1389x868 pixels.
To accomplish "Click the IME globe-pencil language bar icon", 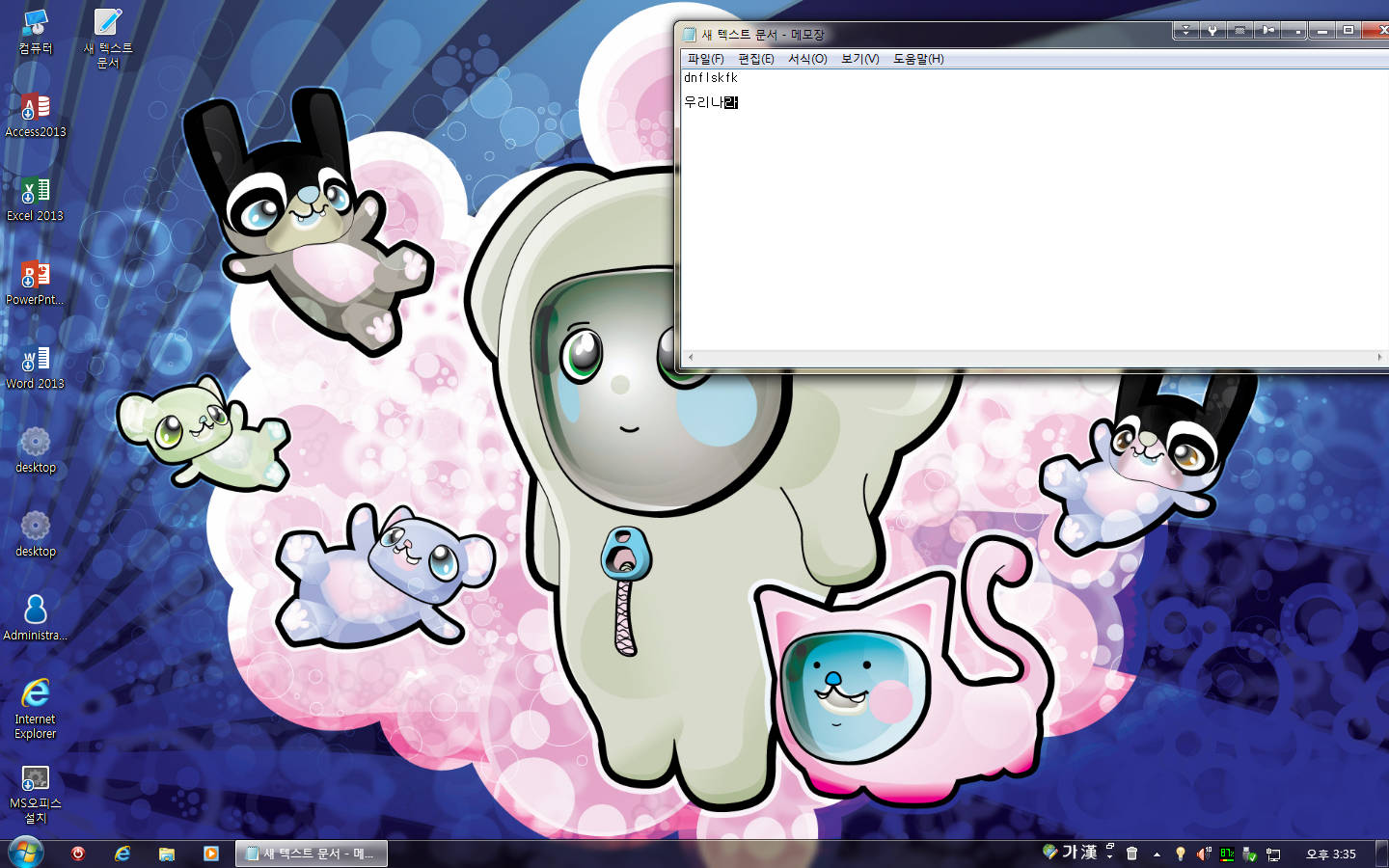I will click(1050, 852).
